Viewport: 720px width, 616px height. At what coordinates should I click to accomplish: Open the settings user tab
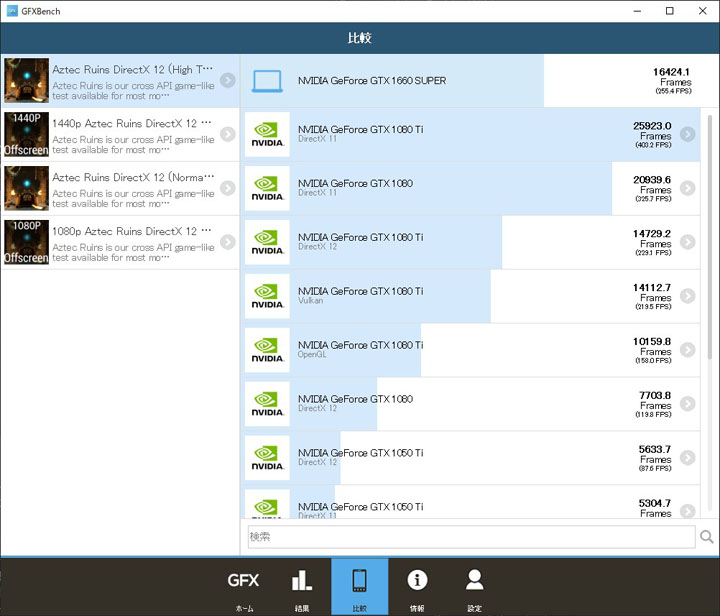[474, 587]
